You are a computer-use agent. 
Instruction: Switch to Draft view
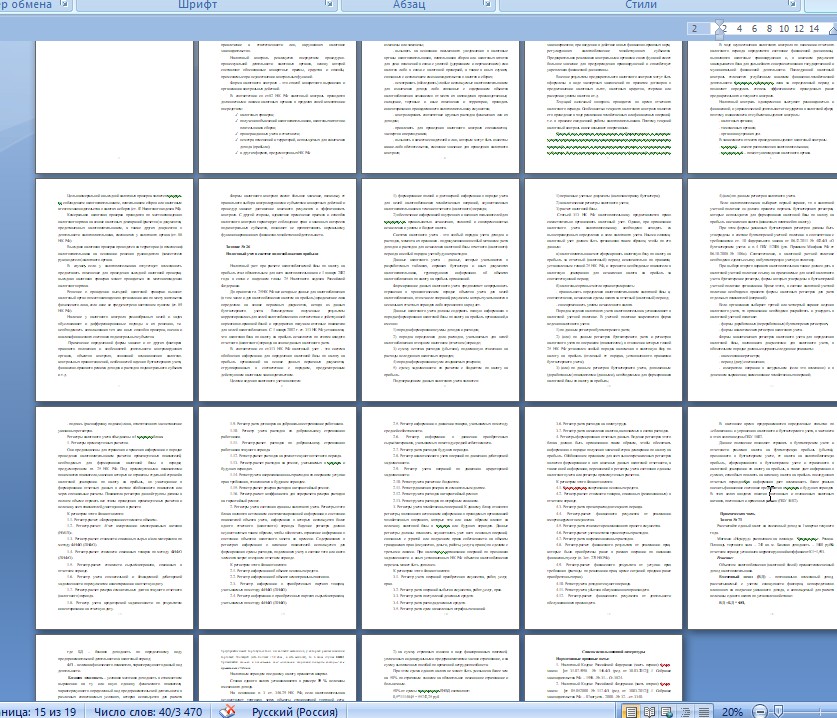(x=701, y=711)
